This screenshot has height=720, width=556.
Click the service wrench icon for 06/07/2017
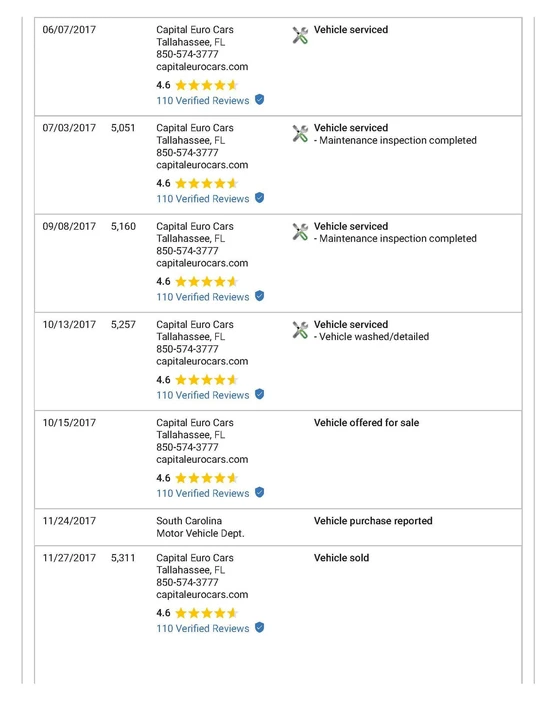click(x=300, y=35)
